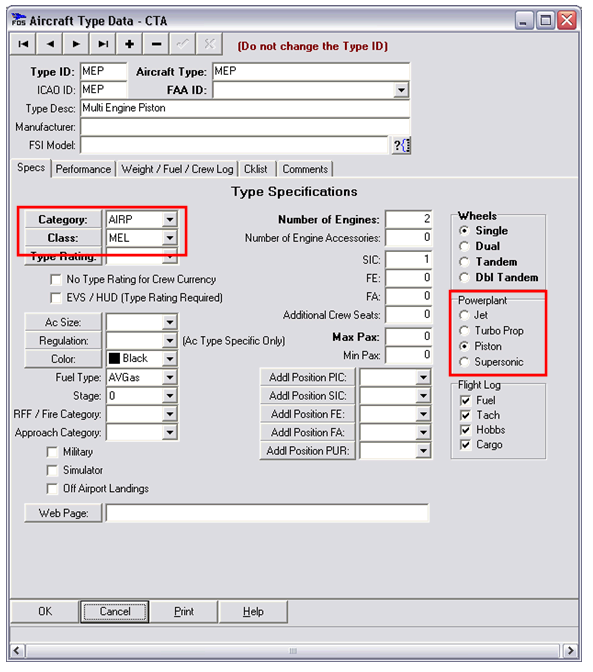
Task: Go to first record navigation button
Action: tap(24, 44)
